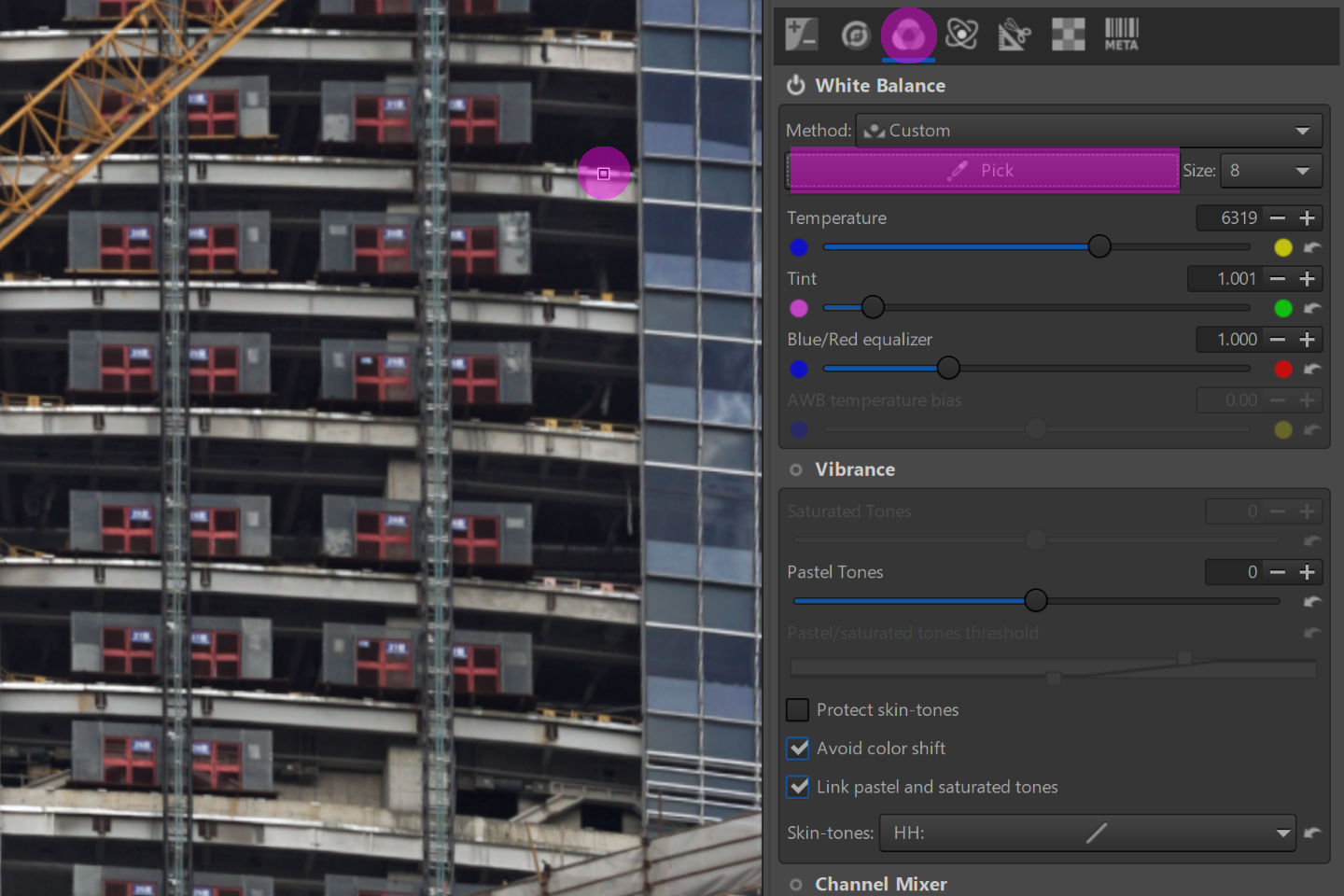Open White Balance Method dropdown
Screen dimensions: 1344x896
pos(1089,131)
